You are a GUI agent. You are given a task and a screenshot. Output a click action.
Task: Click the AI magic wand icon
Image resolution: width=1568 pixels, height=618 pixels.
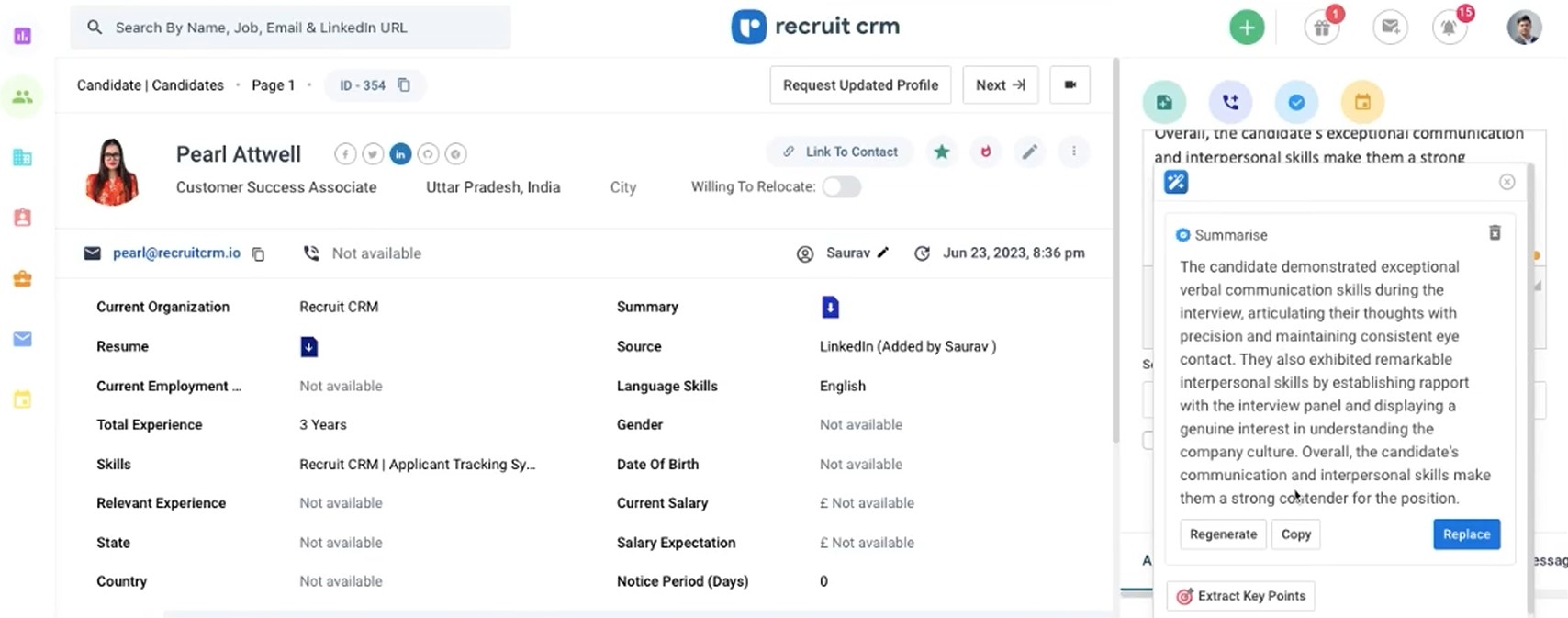[x=1176, y=182]
